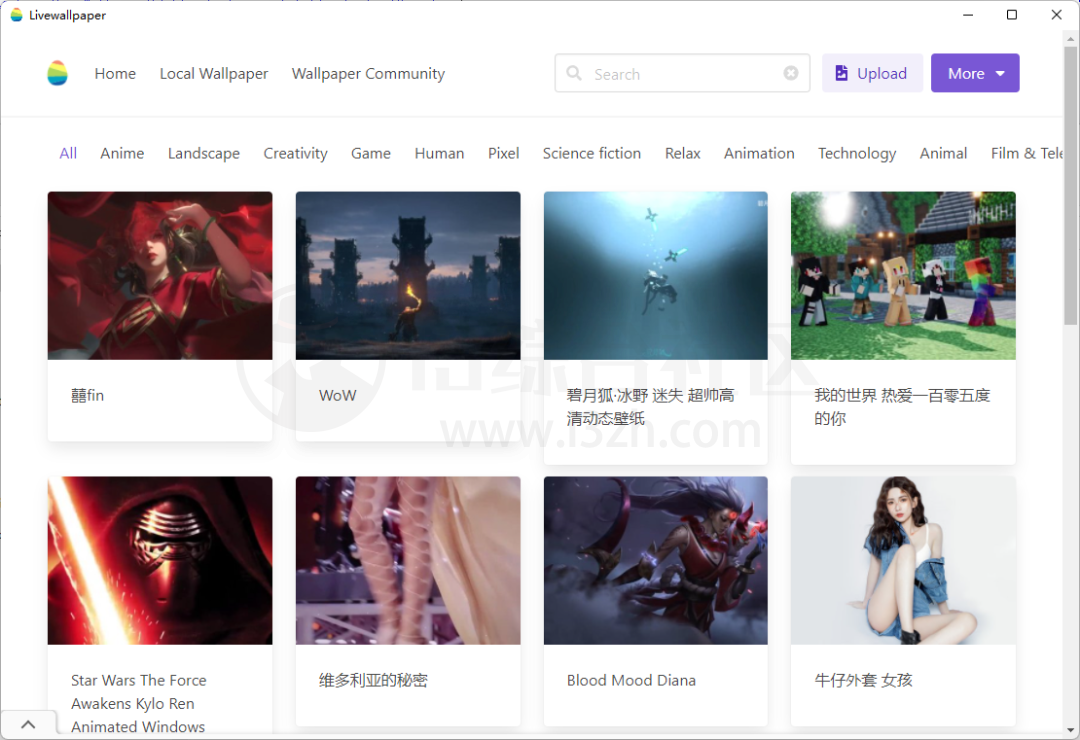The image size is (1080, 740).
Task: Filter by the Animal category
Action: [943, 153]
